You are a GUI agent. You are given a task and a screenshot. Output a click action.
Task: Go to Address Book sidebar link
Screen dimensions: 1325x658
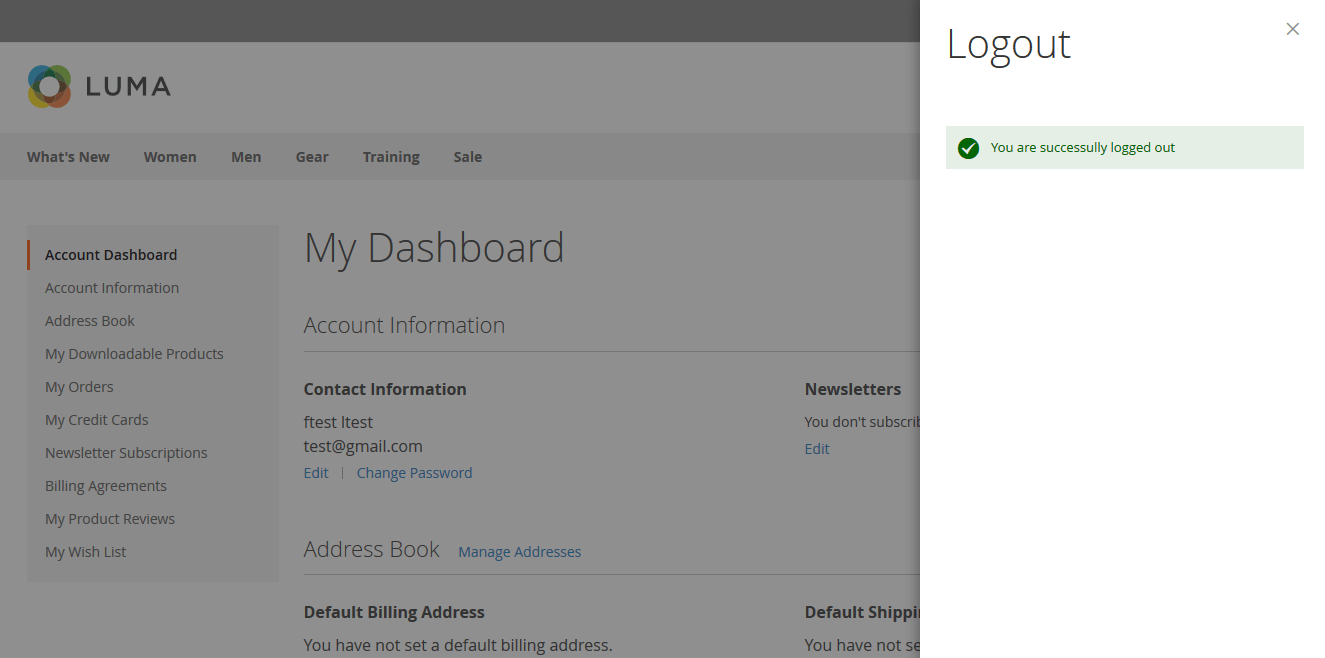(x=90, y=321)
